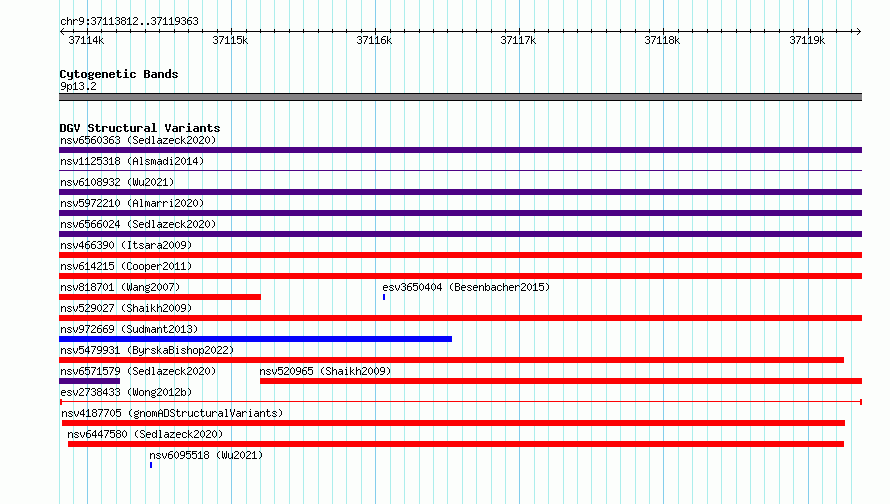Open the nsv818701 (Wang2007) label
The image size is (890, 504).
pyautogui.click(x=120, y=287)
